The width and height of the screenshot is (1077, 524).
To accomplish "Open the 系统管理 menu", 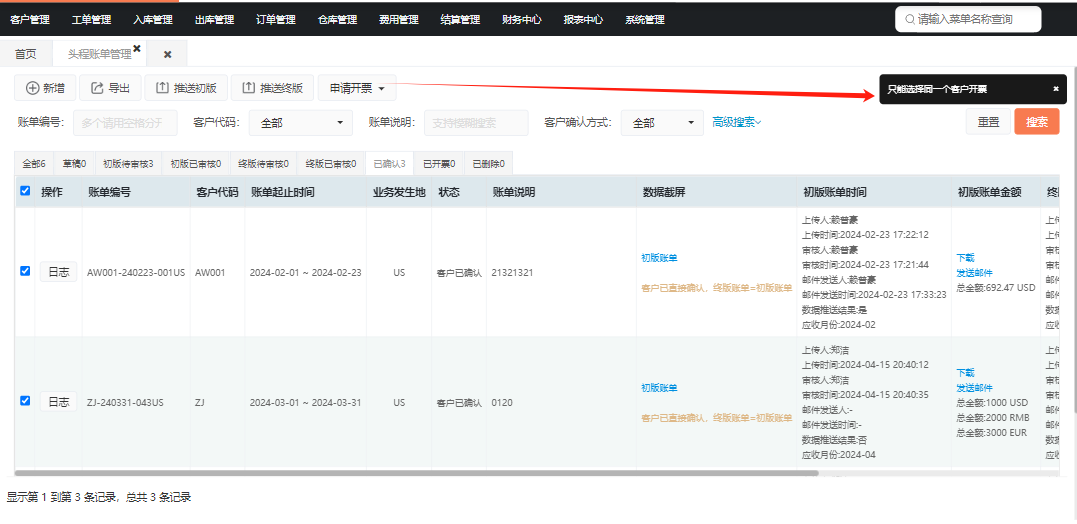I will pyautogui.click(x=645, y=20).
